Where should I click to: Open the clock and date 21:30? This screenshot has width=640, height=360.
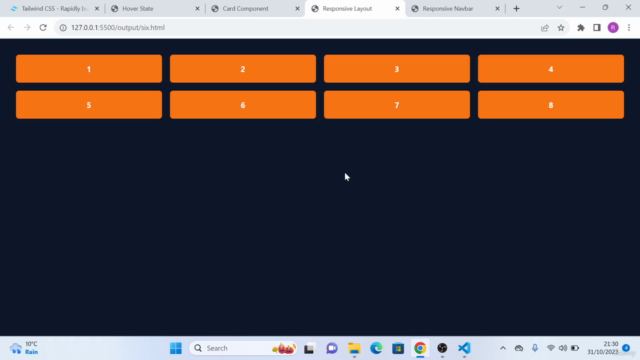[x=603, y=348]
